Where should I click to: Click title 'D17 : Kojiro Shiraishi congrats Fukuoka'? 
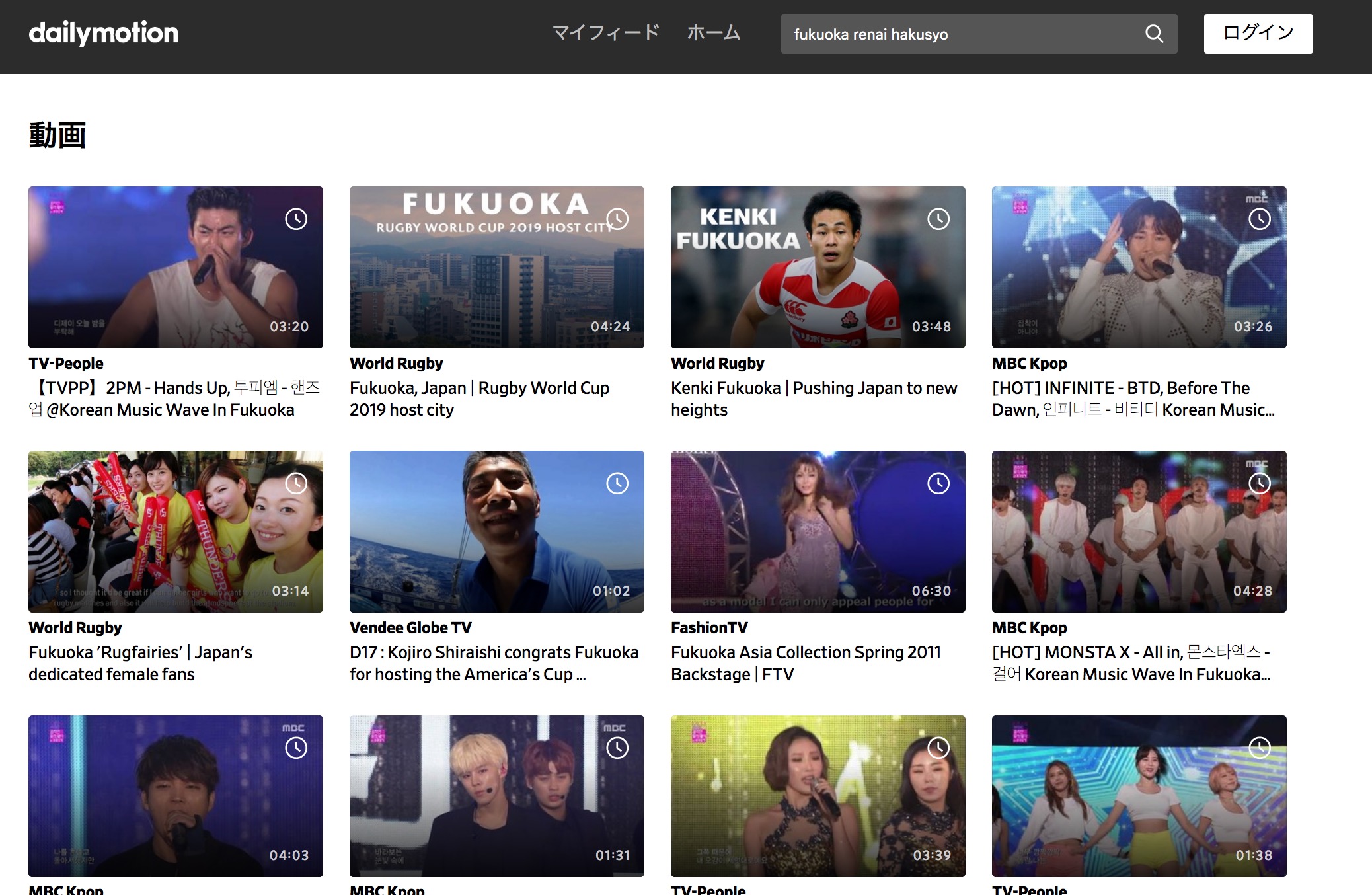coord(494,663)
